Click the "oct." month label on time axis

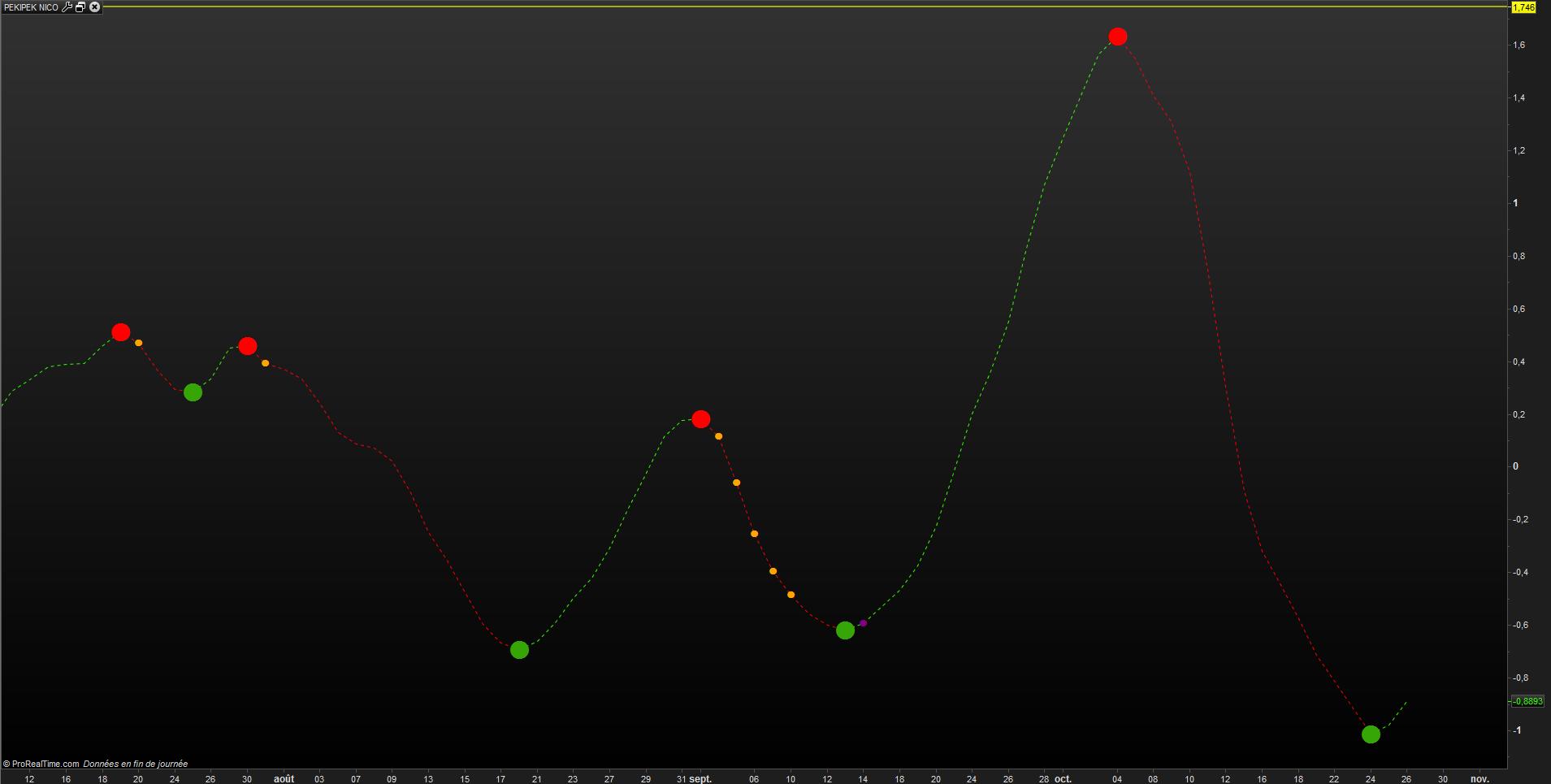[x=1063, y=778]
